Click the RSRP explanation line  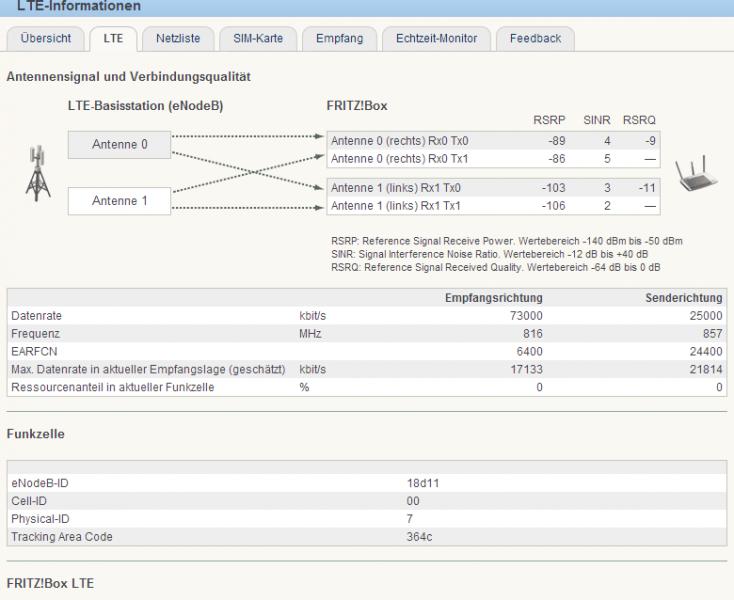[506, 241]
